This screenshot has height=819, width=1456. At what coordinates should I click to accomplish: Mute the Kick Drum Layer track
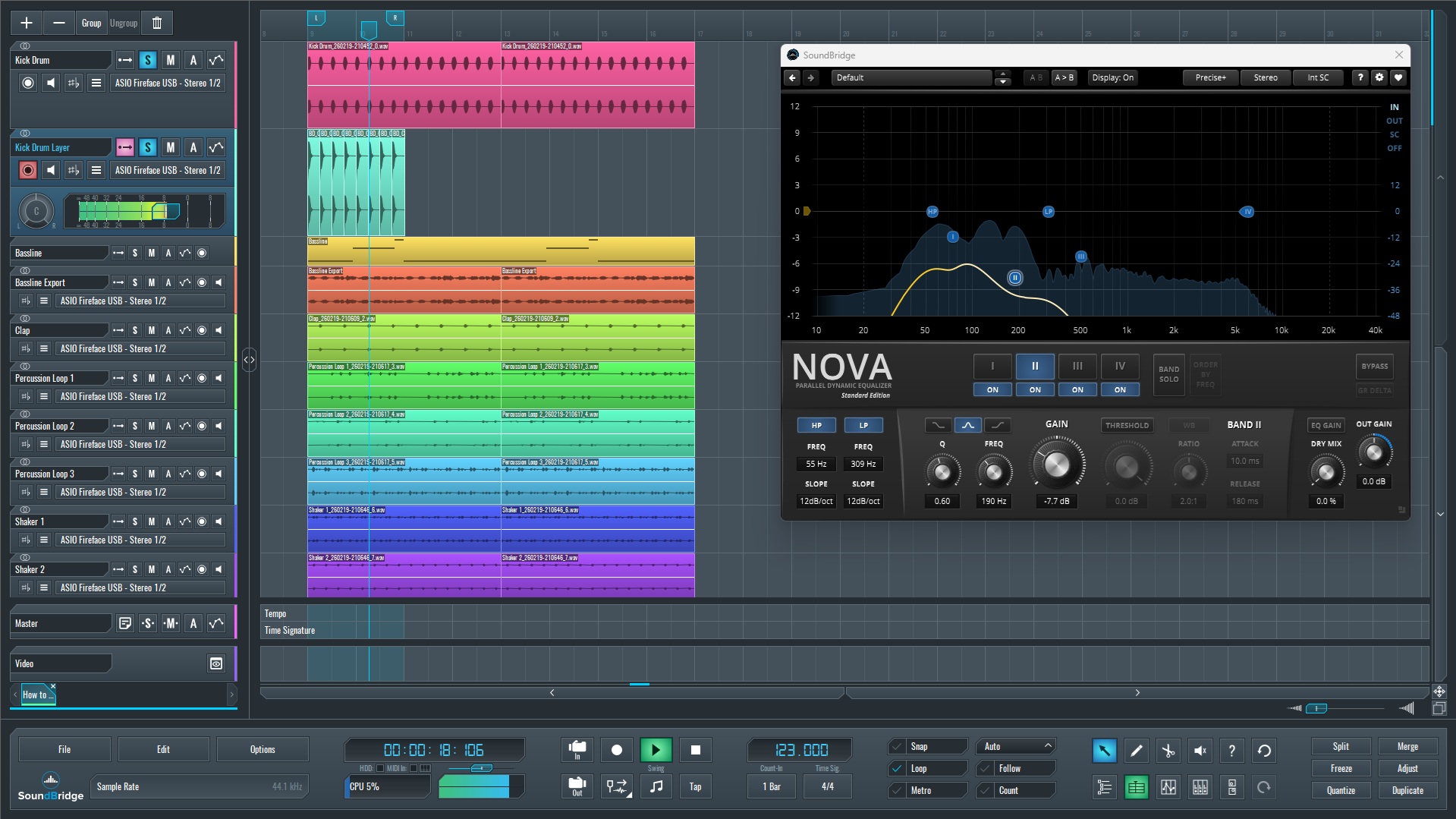(x=171, y=147)
